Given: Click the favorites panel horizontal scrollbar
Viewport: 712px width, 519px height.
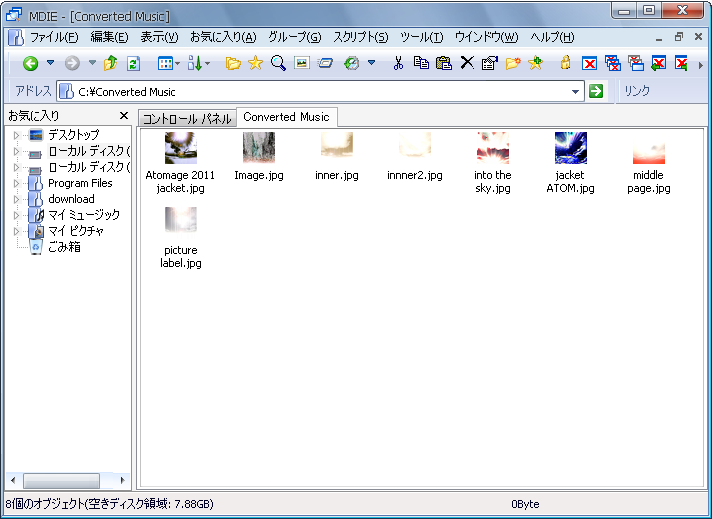Looking at the screenshot, I should click(x=66, y=479).
